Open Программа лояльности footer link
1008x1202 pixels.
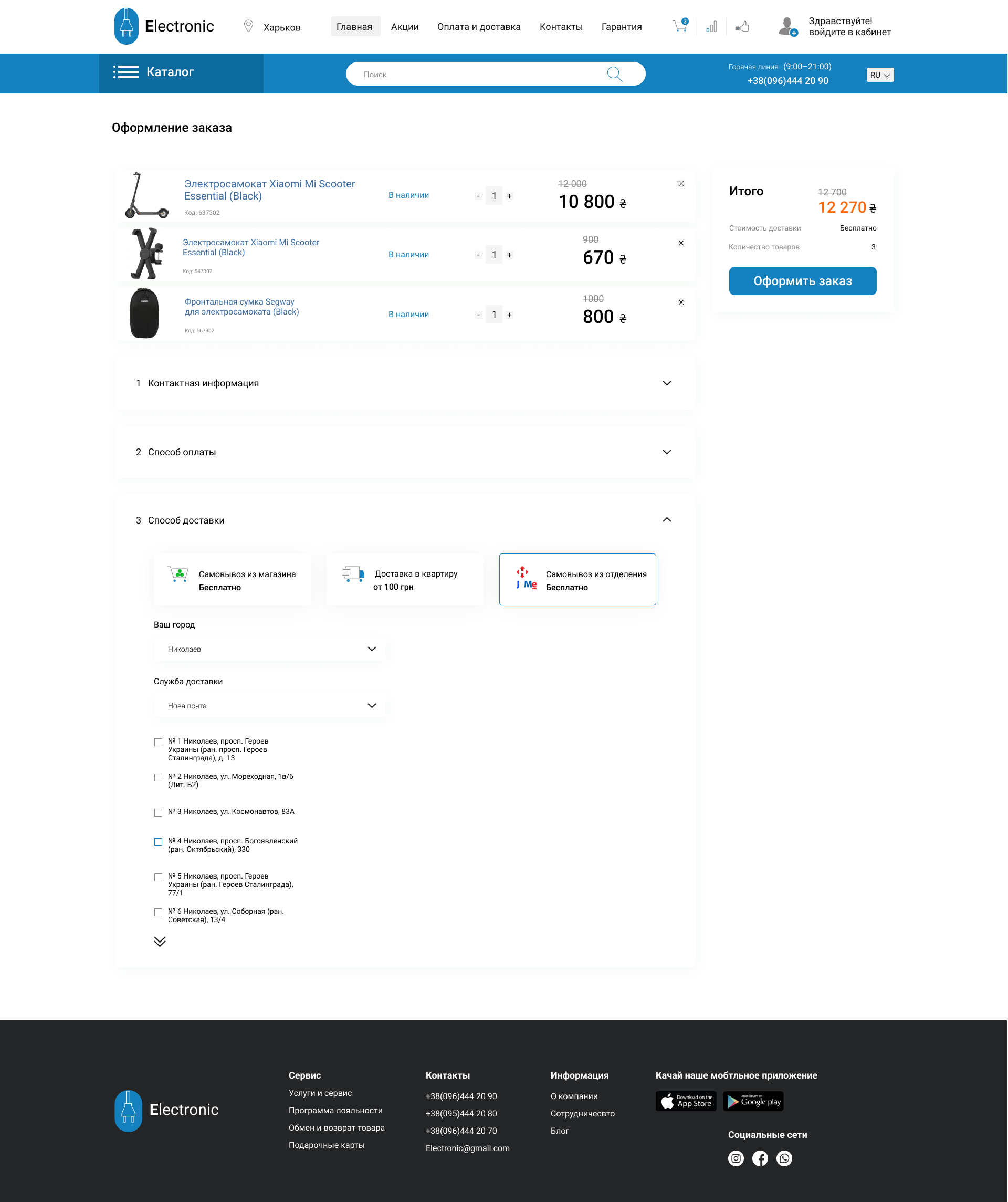[335, 1111]
